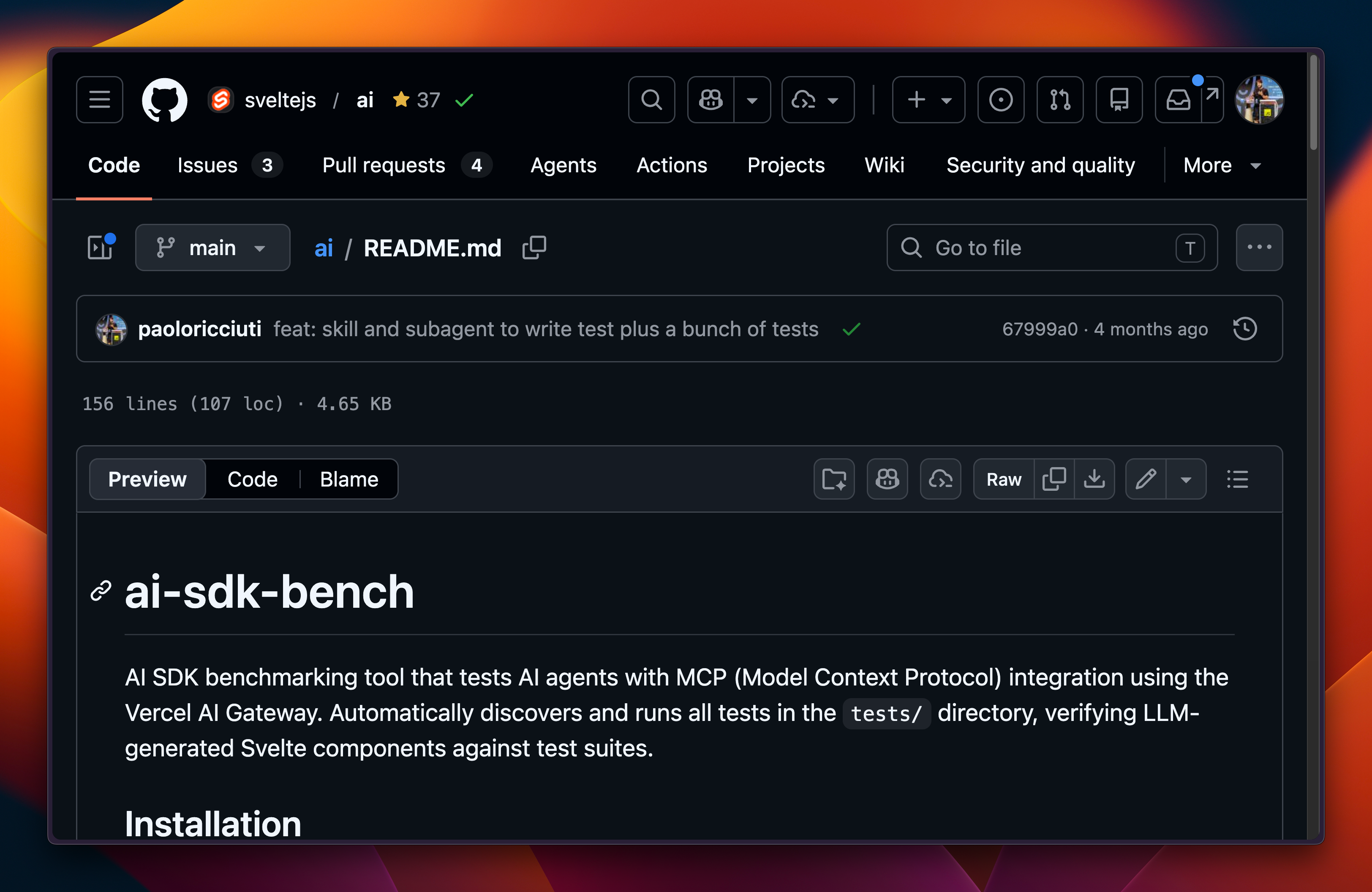Open the plus create-new dropdown
The height and width of the screenshot is (892, 1372).
[928, 100]
